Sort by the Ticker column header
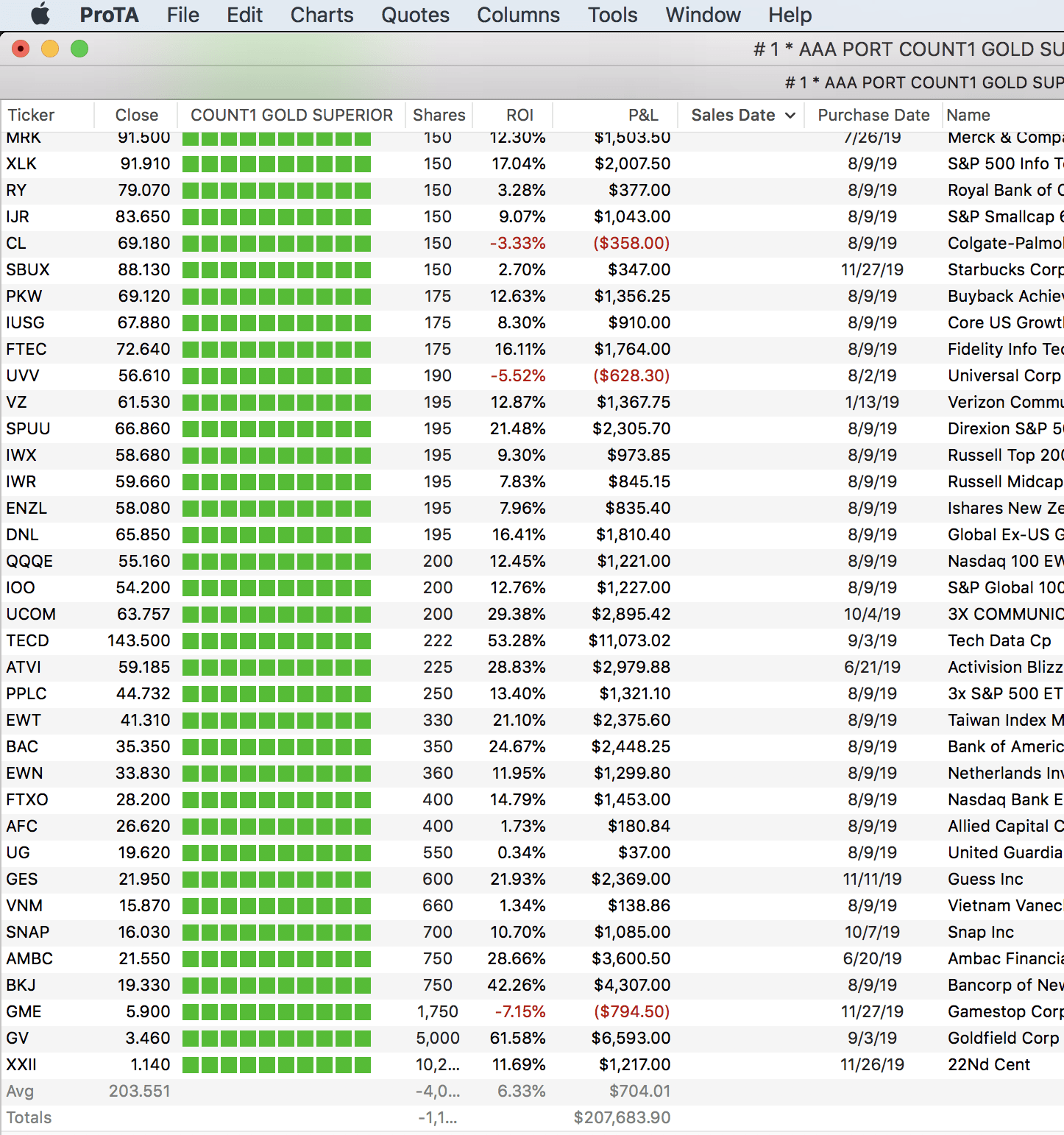This screenshot has height=1135, width=1064. coord(31,115)
